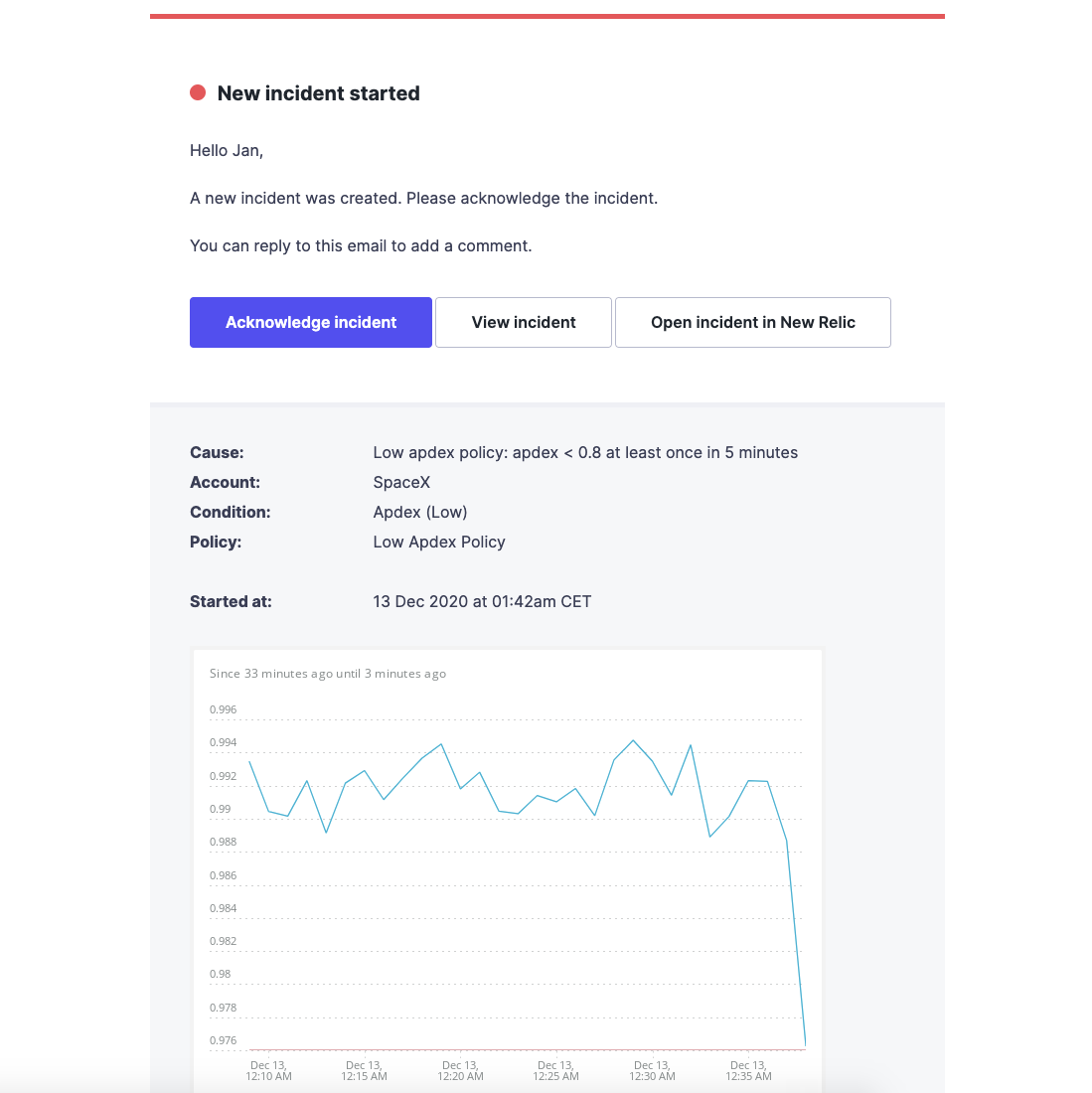This screenshot has height=1093, width=1092.
Task: Click the red incident status dot
Action: pos(198,93)
